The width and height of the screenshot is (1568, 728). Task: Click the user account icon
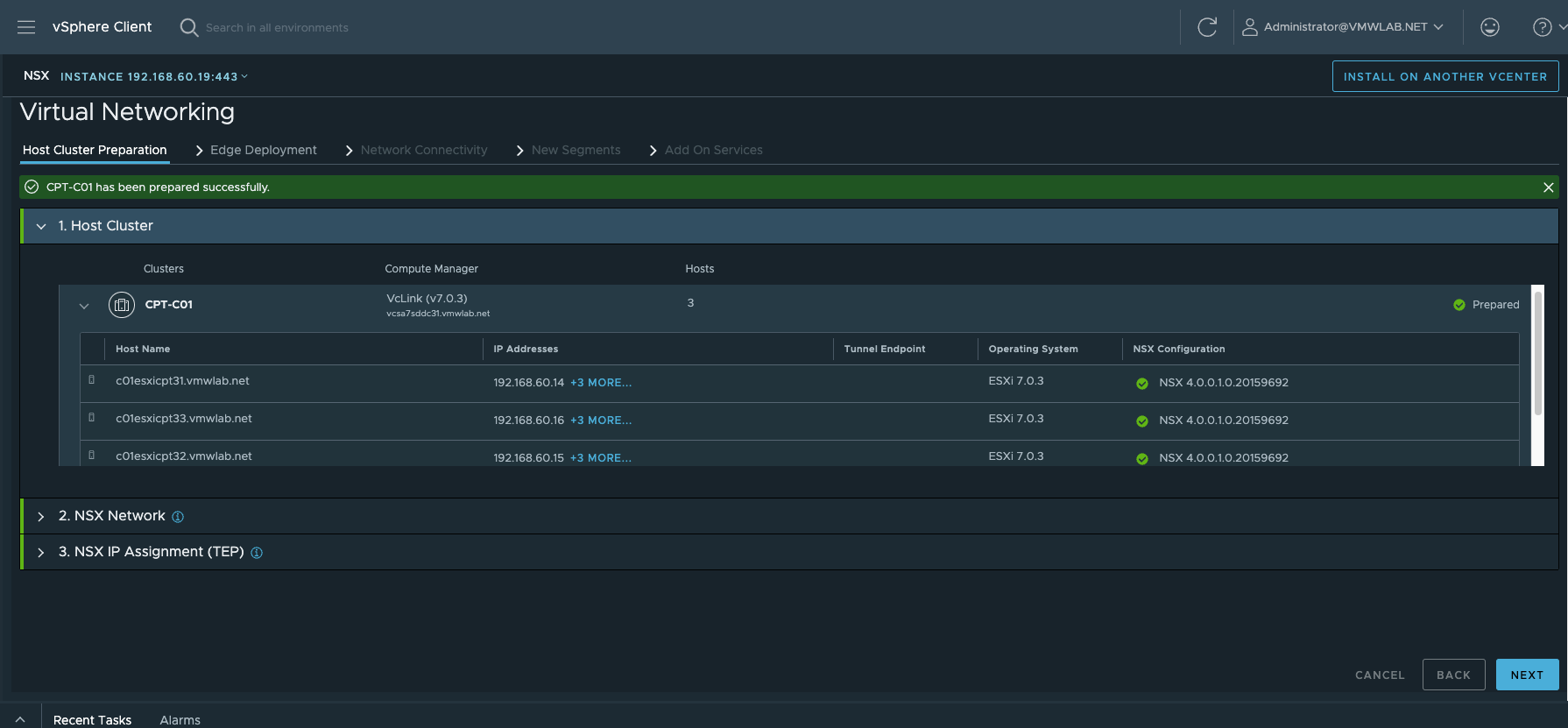point(1250,27)
